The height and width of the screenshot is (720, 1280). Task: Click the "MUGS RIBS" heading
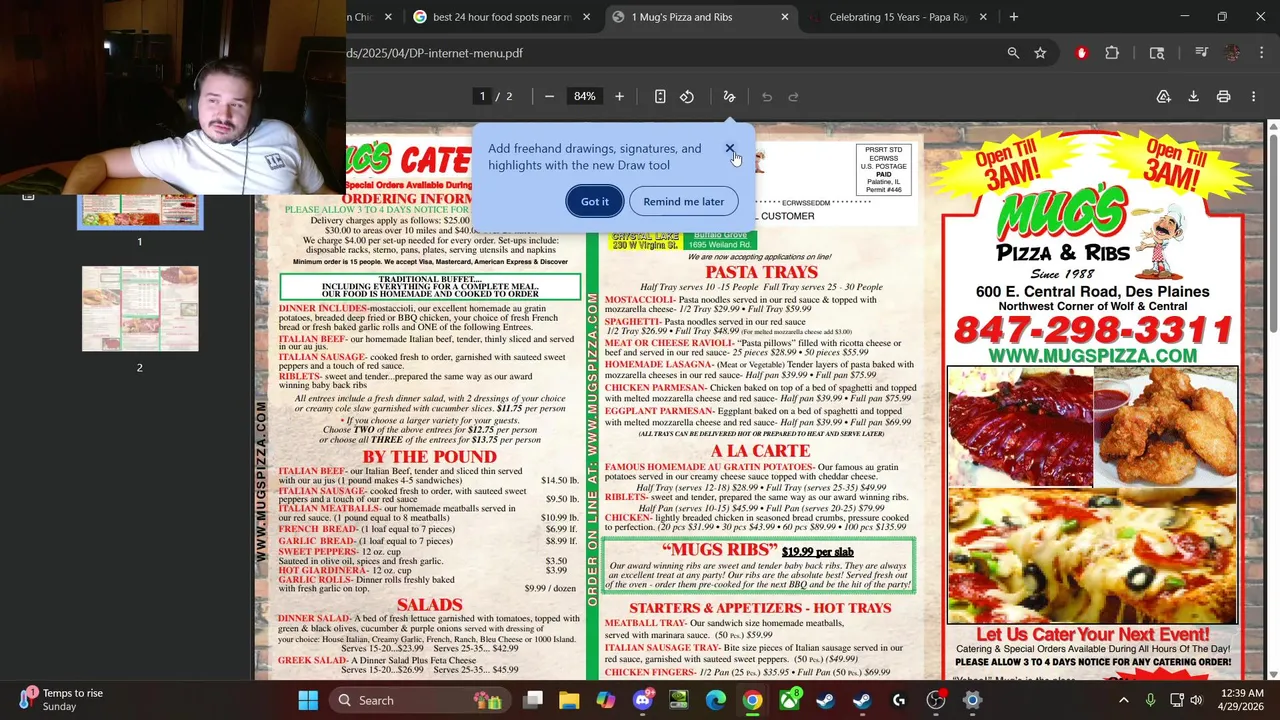pyautogui.click(x=719, y=550)
